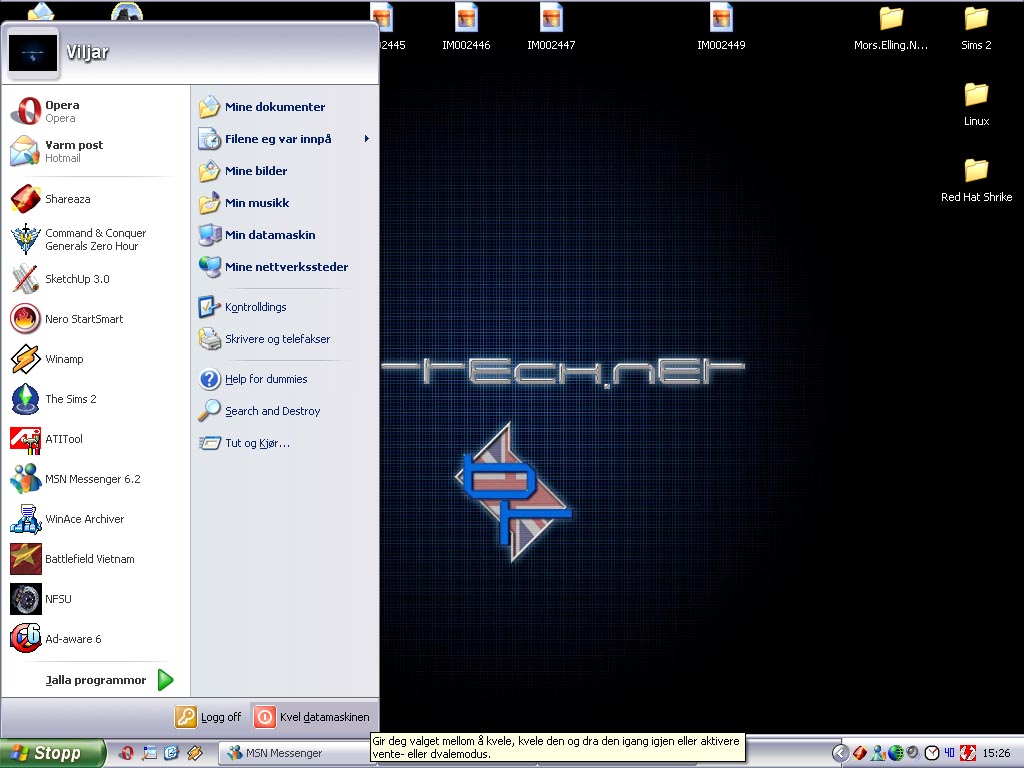Open Mine nettverkssteder
Screen dimensions: 1024x768
285,266
